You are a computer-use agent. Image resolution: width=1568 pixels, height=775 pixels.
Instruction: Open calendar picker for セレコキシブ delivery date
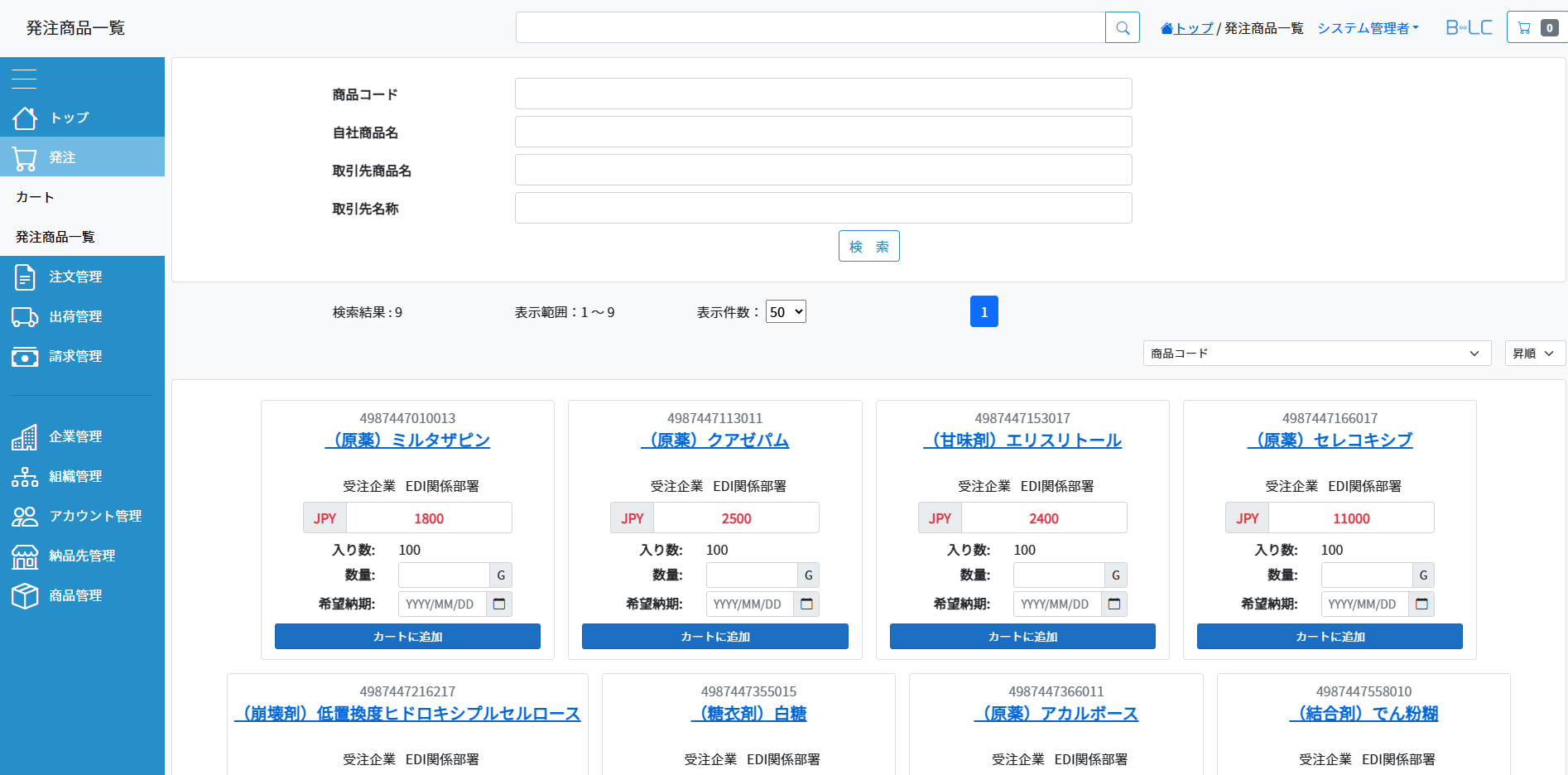(1421, 604)
